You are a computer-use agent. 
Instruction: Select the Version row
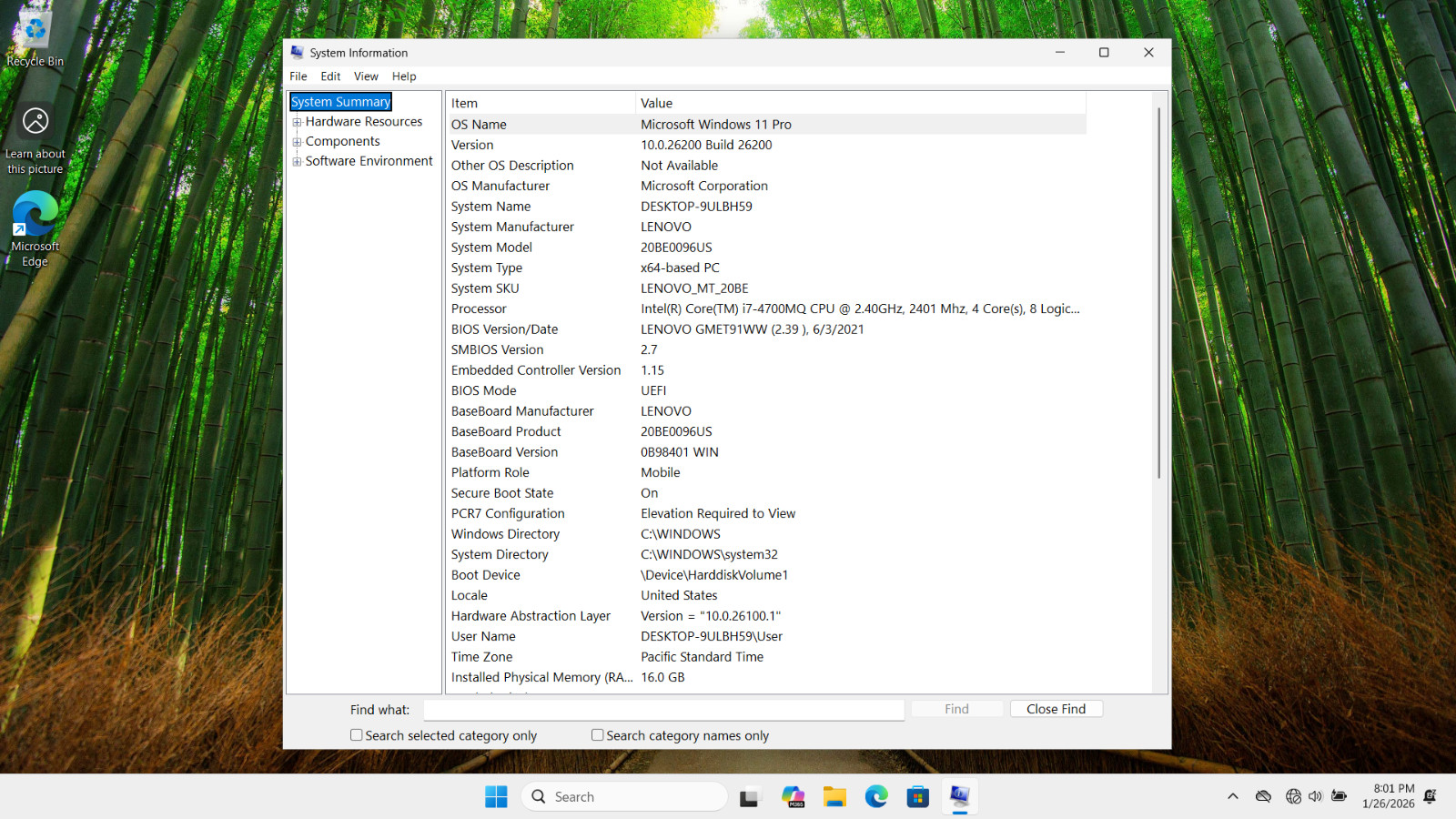point(766,145)
